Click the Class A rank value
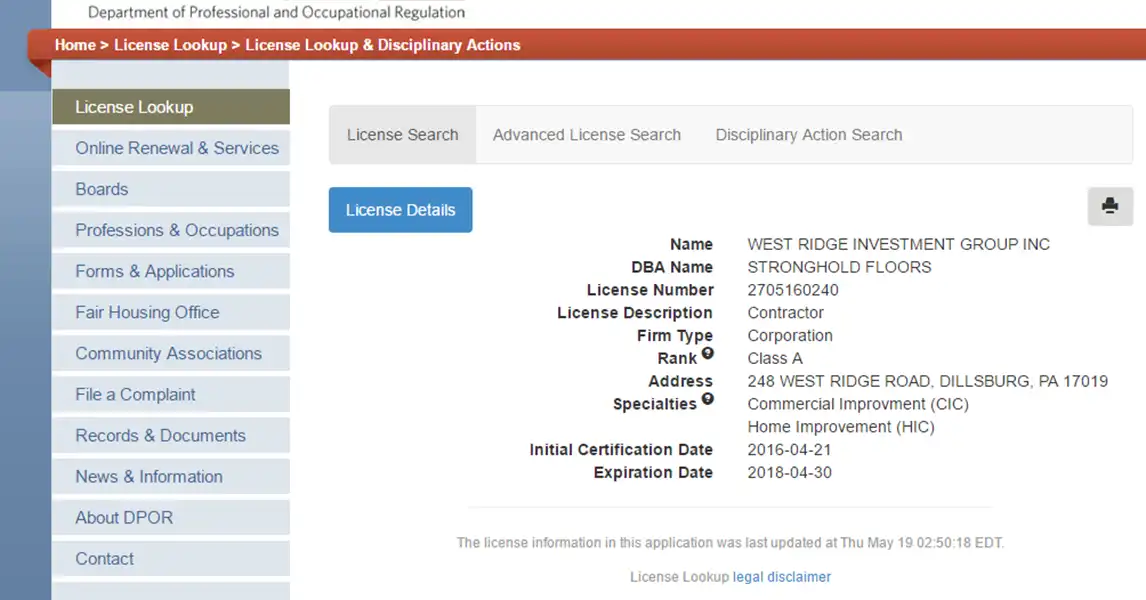This screenshot has height=600, width=1146. pyautogui.click(x=775, y=359)
